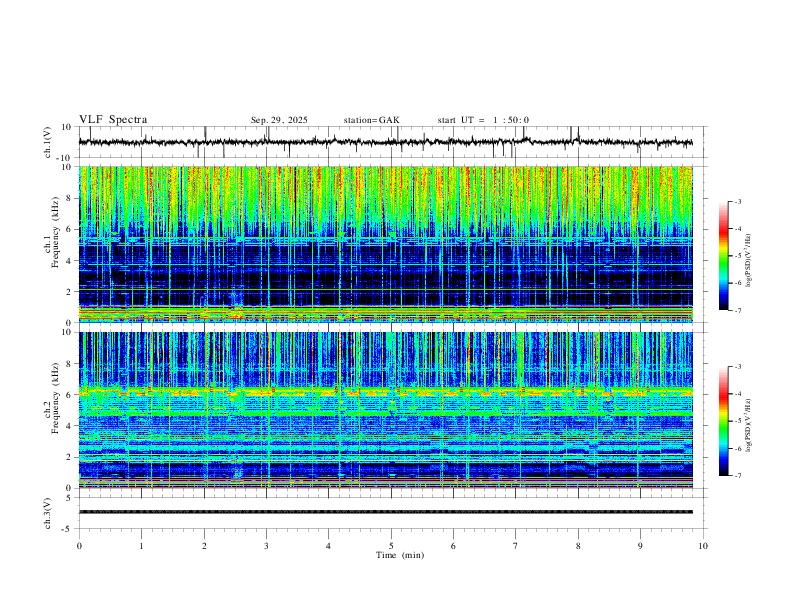
Task: Click the ch.1 color scale 'log(PSD)' label
Action: (x=749, y=260)
